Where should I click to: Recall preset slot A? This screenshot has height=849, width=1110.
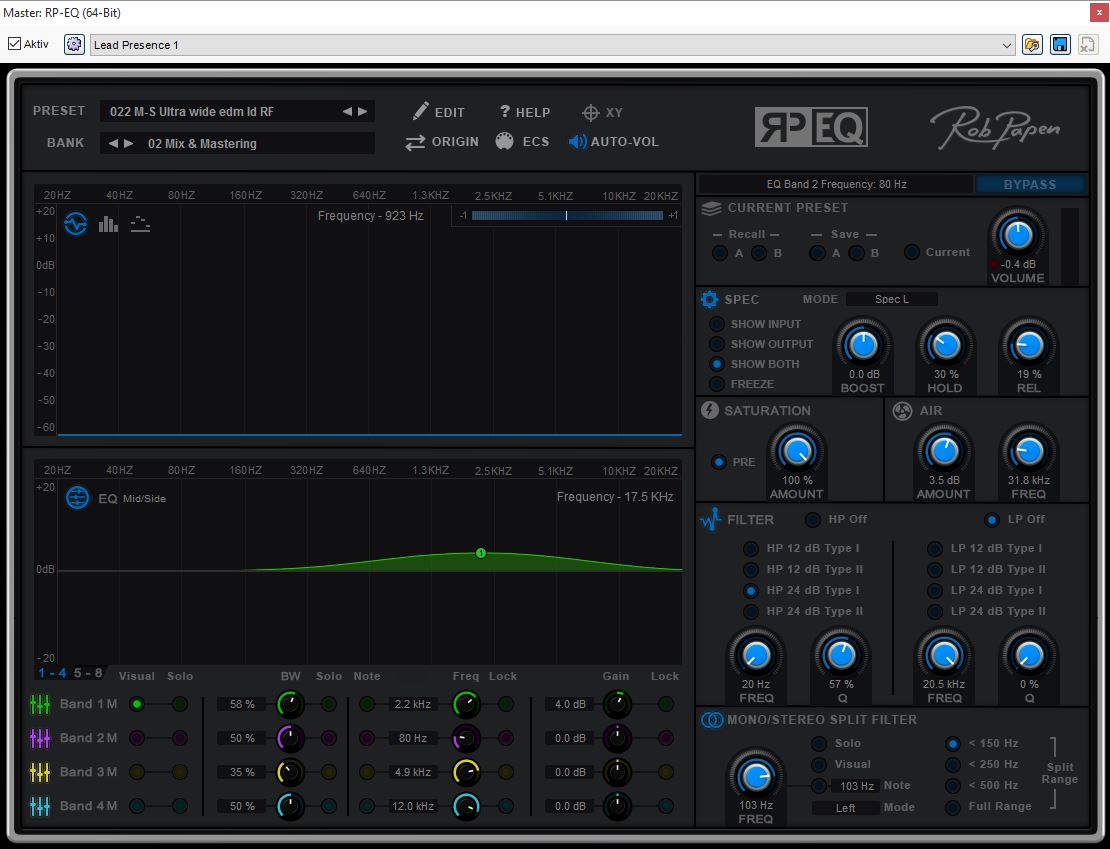720,253
